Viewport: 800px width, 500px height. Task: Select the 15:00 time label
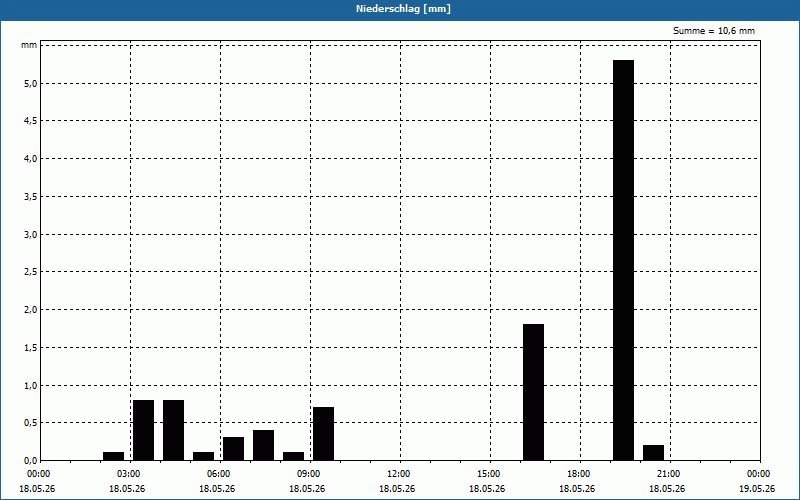pyautogui.click(x=488, y=474)
